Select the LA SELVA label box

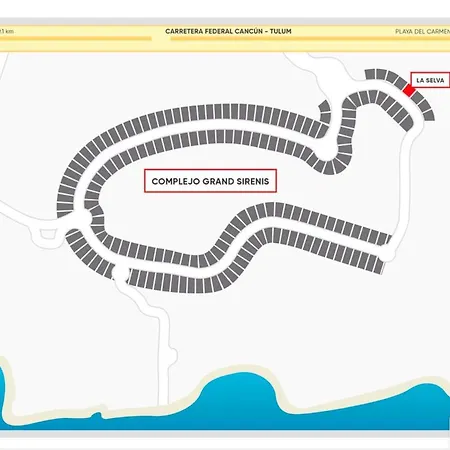tap(430, 80)
